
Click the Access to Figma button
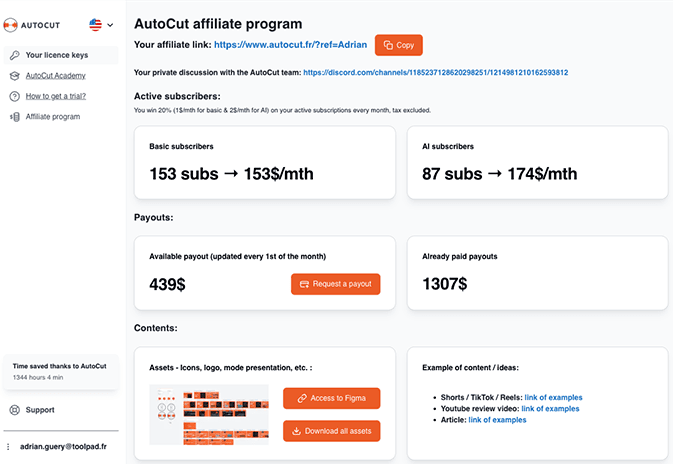click(331, 398)
